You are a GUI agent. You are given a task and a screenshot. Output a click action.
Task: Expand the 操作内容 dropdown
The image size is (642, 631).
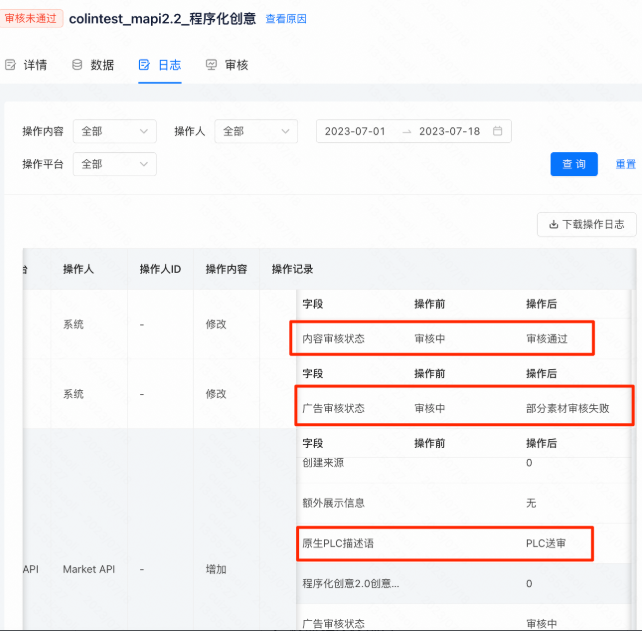114,131
